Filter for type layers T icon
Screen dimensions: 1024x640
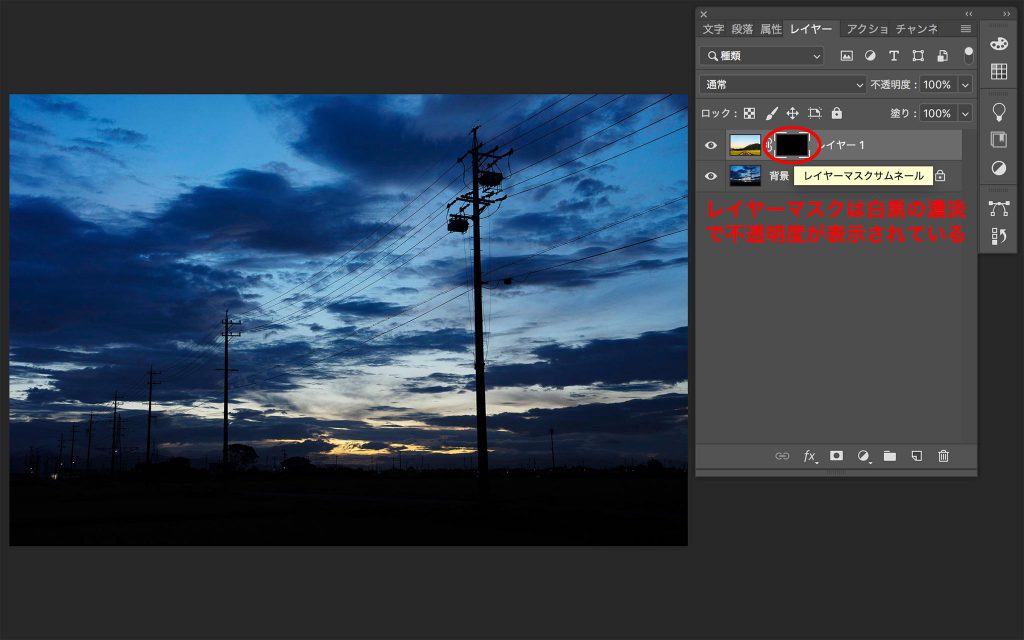894,56
